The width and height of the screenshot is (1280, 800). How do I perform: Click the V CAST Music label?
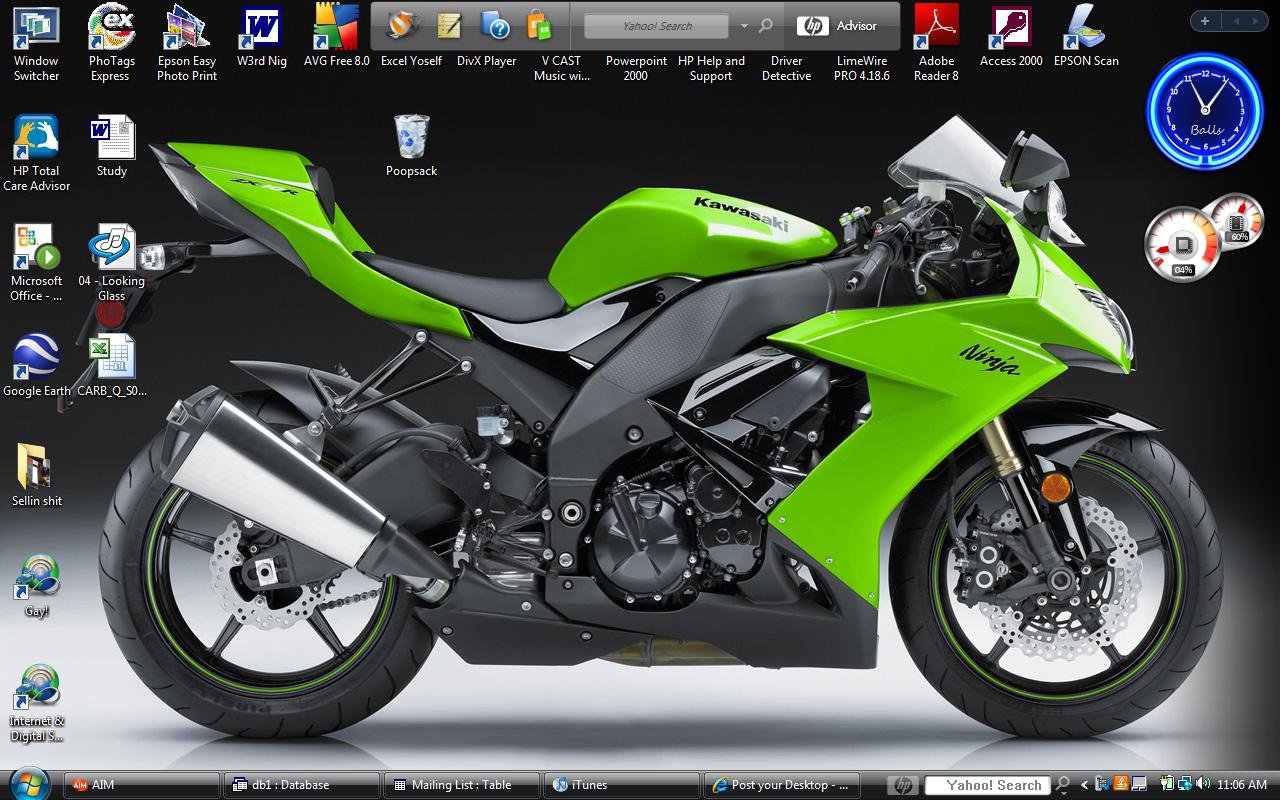562,68
